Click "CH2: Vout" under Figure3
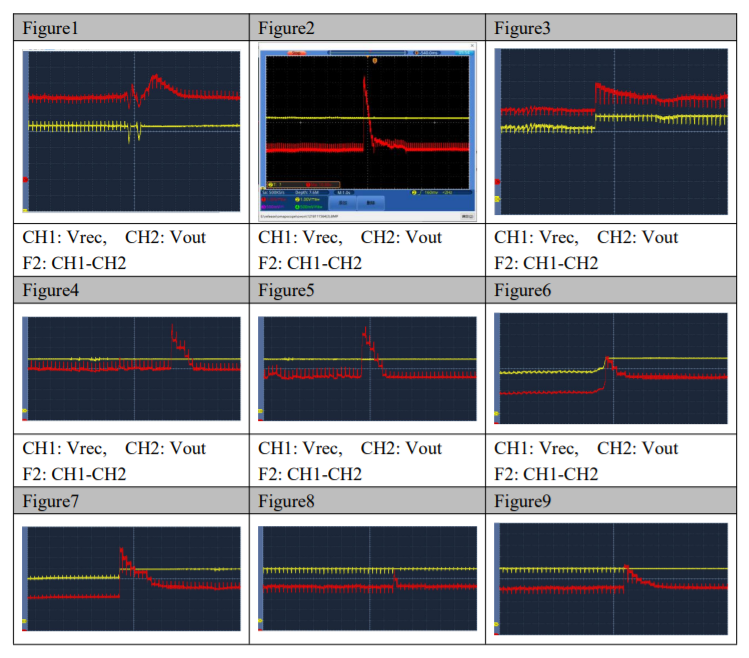The height and width of the screenshot is (658, 749). tap(638, 237)
